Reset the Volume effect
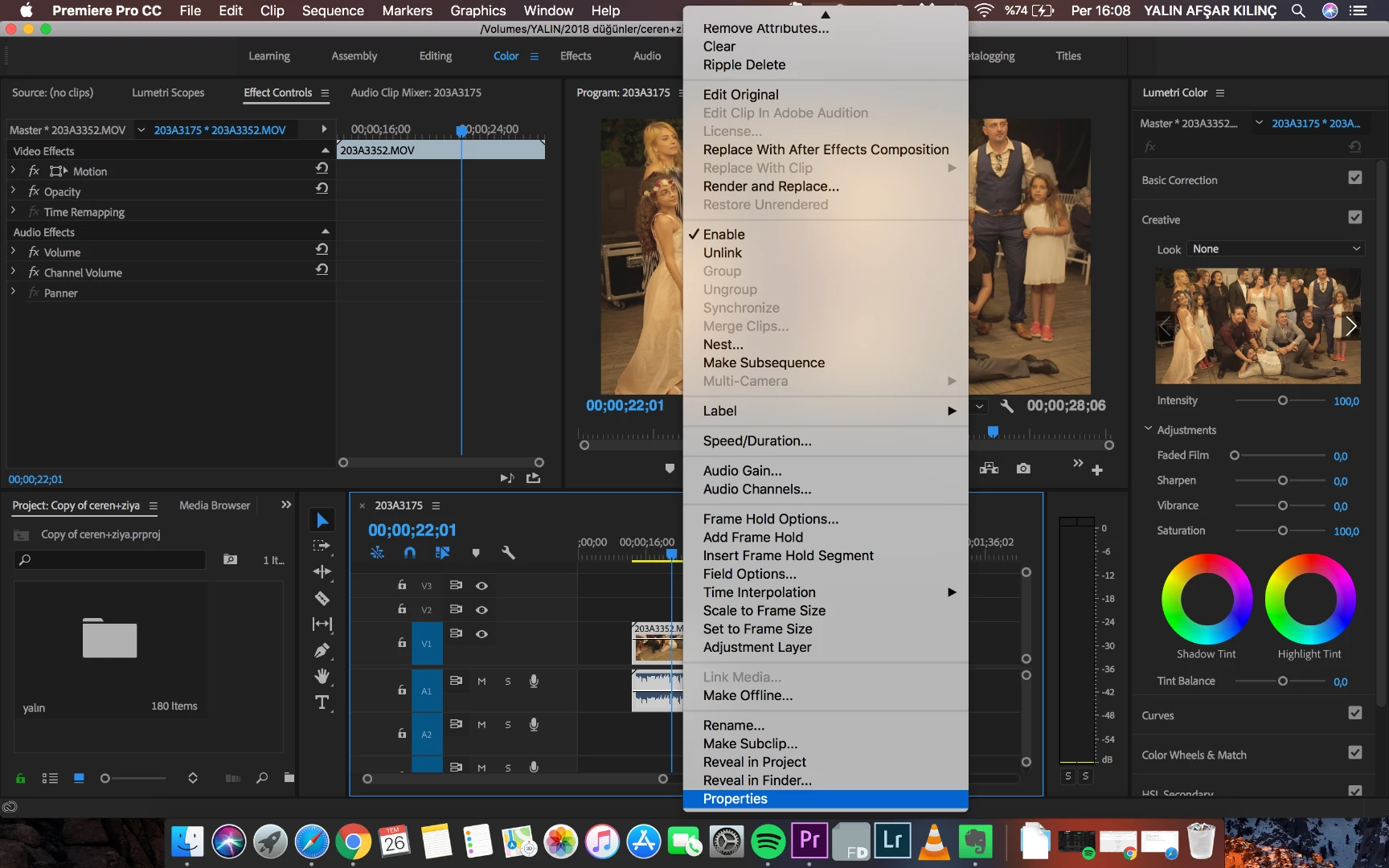 pyautogui.click(x=322, y=249)
